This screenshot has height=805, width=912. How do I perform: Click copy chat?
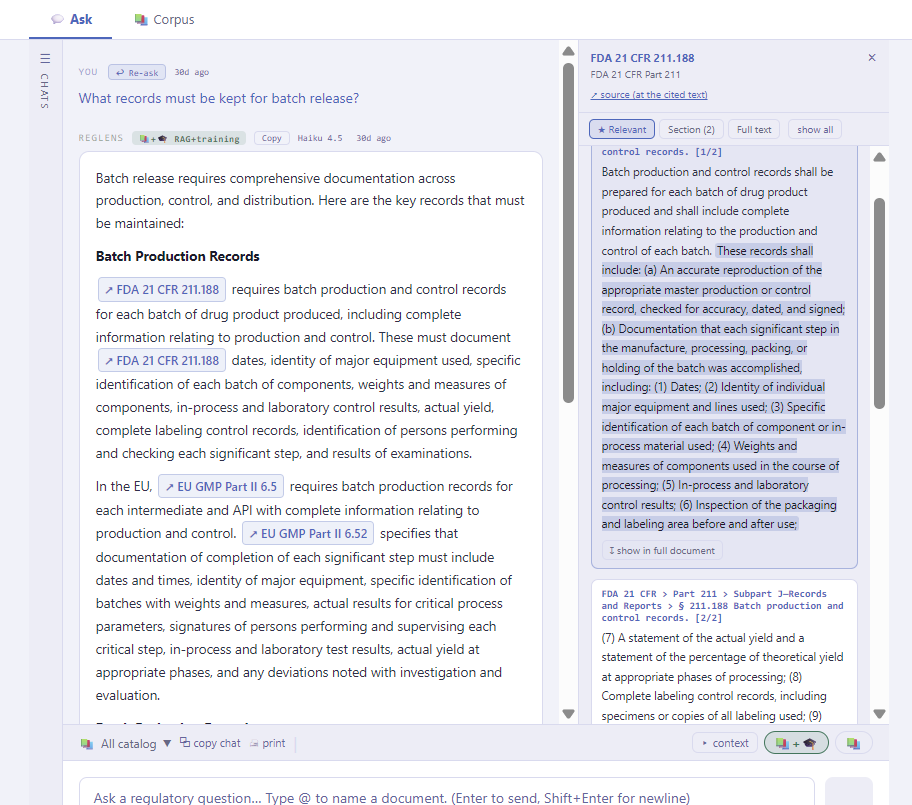click(x=210, y=743)
